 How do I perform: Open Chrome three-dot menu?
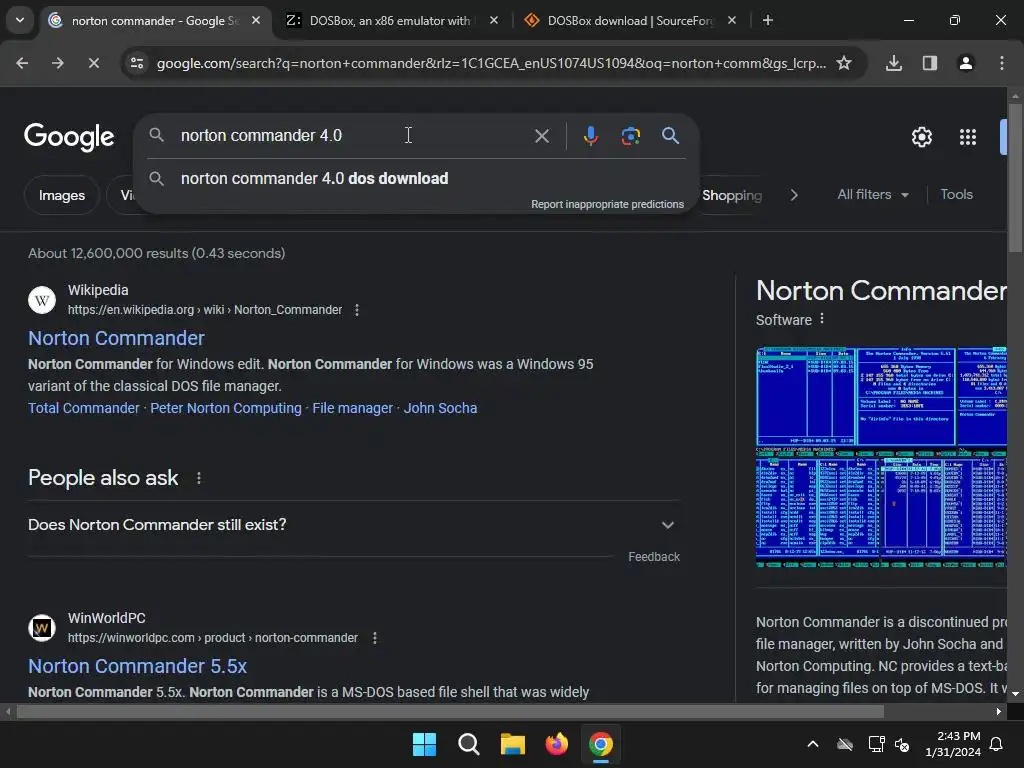pos(1002,63)
